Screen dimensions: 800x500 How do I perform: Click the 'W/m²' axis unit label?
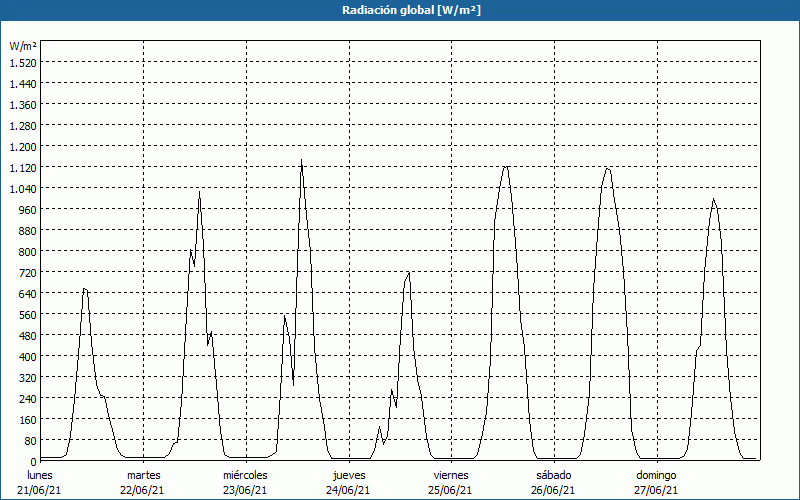(x=23, y=46)
